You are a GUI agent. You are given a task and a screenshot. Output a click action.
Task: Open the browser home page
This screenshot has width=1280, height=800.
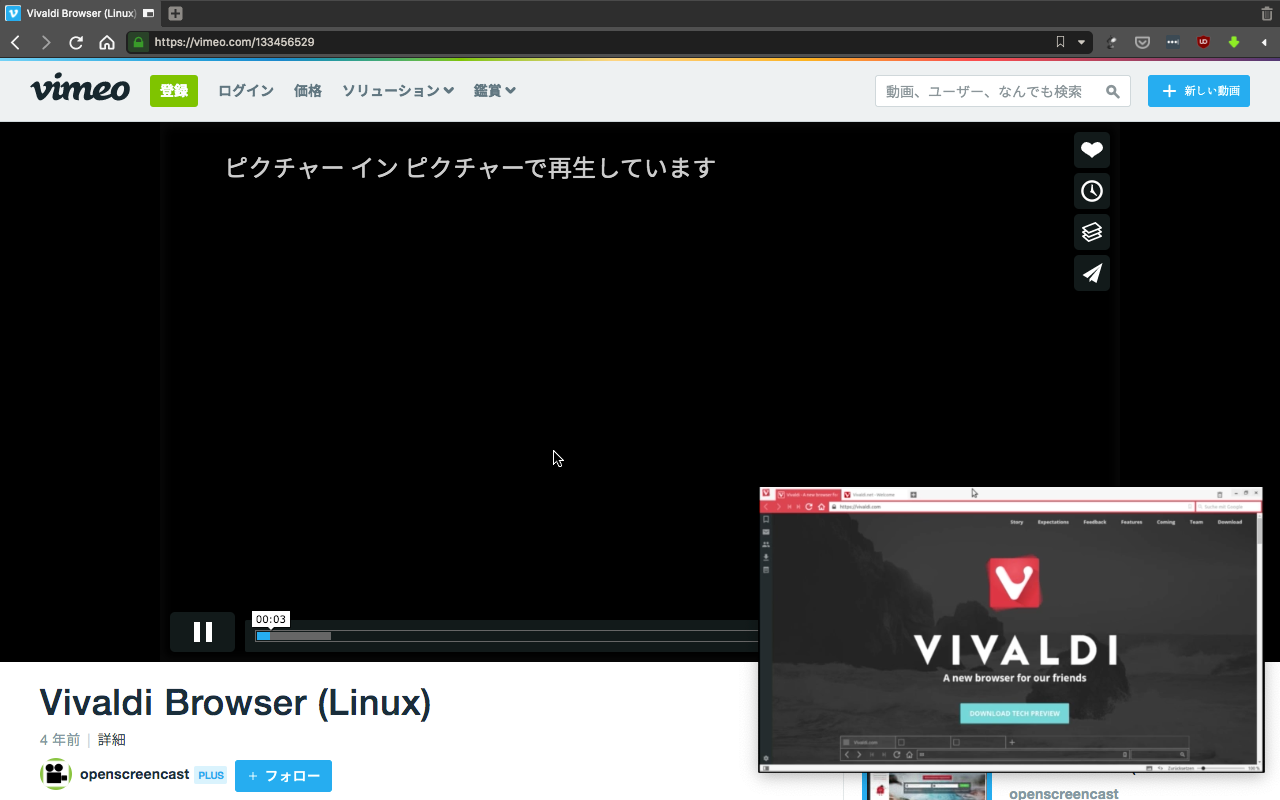pos(107,43)
